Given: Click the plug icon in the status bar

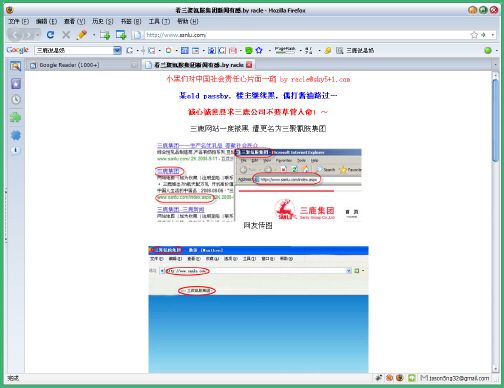Looking at the screenshot, I should click(x=379, y=378).
